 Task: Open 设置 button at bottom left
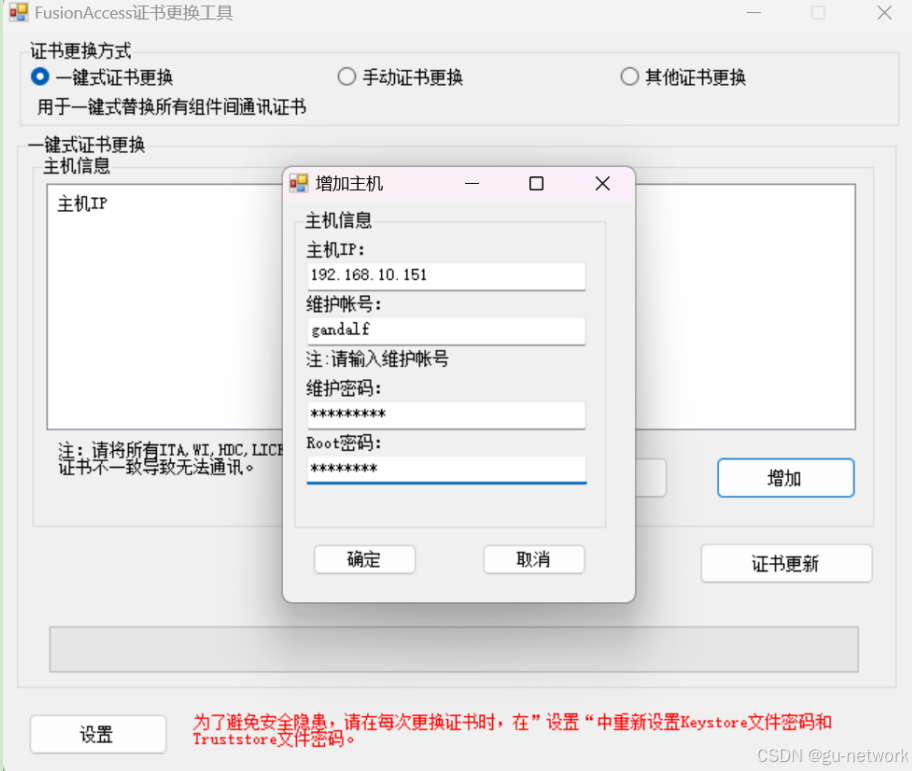pos(98,734)
